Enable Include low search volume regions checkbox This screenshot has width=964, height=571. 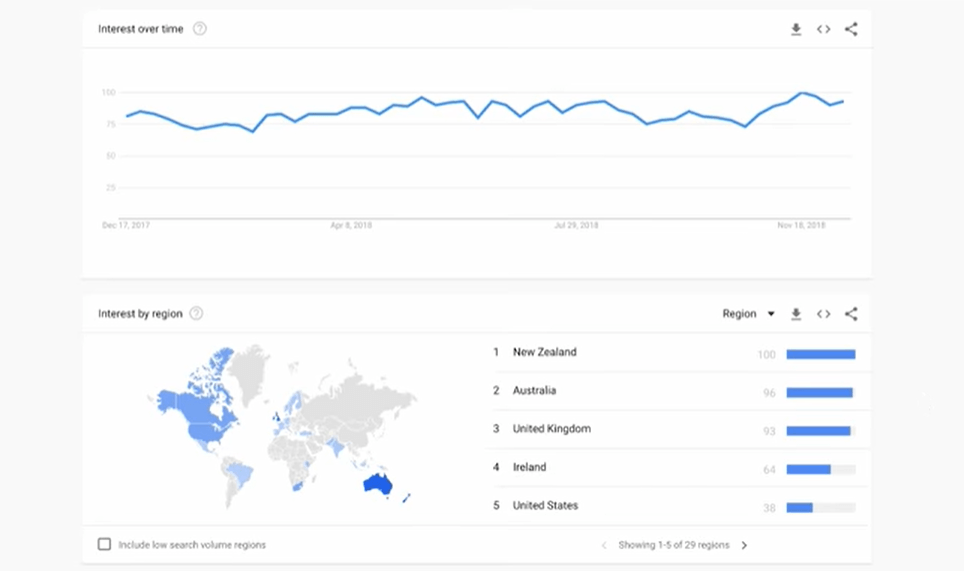[104, 545]
